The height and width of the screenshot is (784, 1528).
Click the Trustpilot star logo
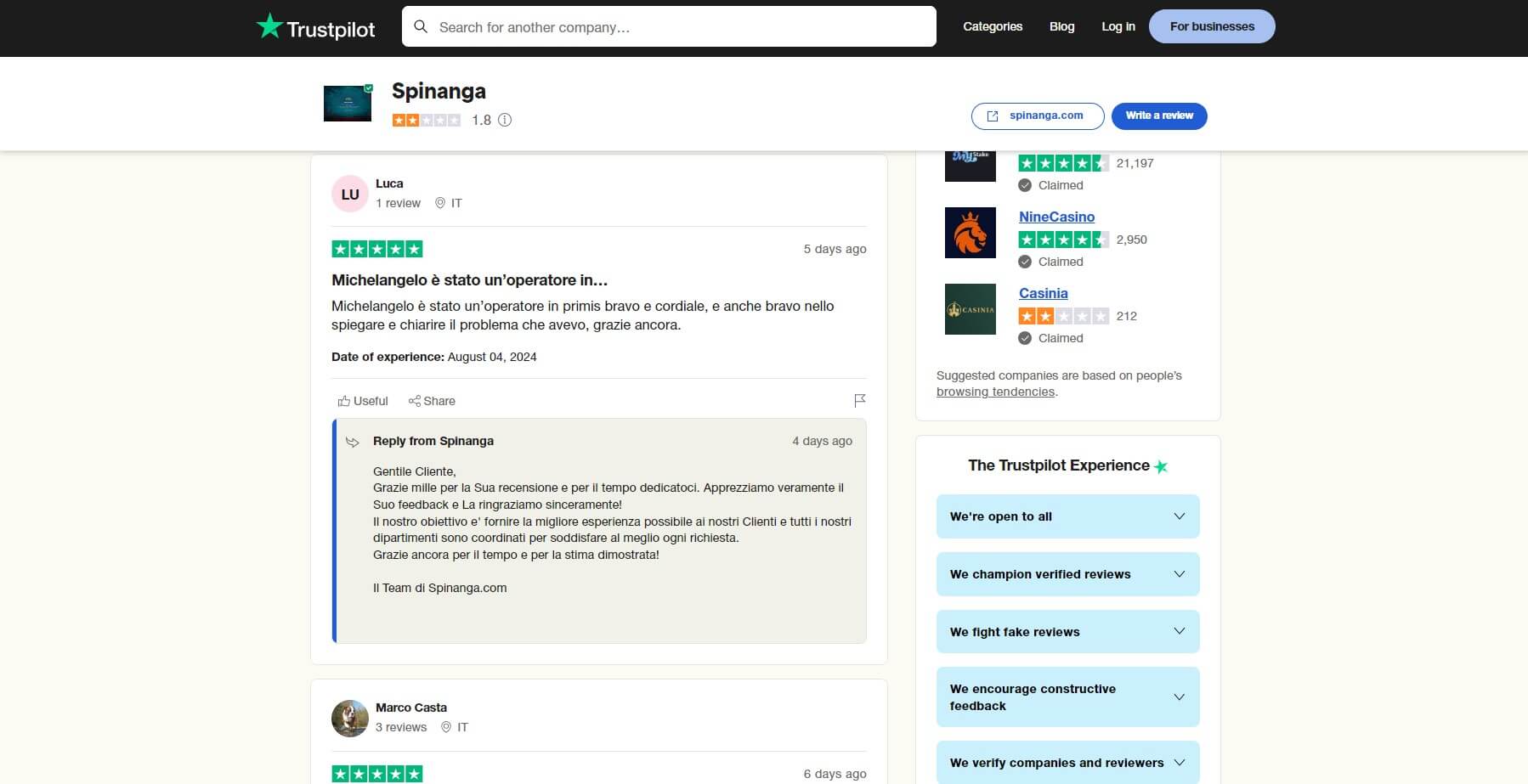(270, 26)
